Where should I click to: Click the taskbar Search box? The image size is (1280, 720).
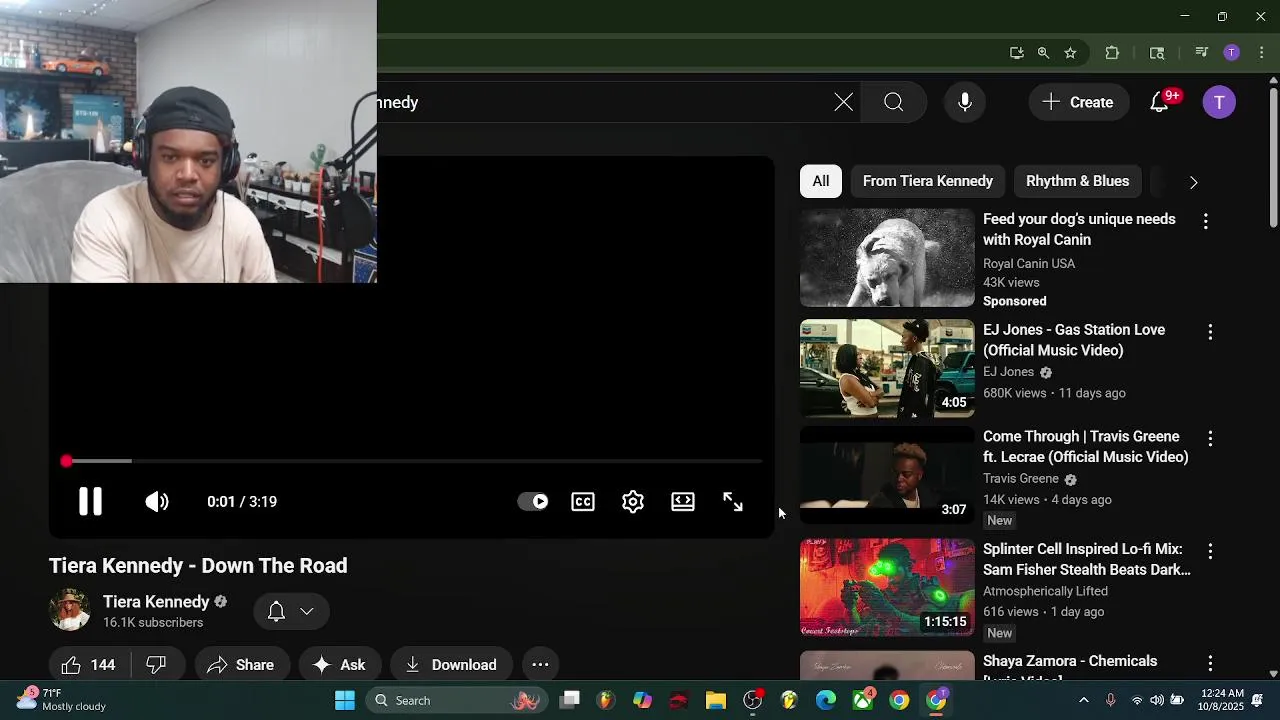[457, 700]
